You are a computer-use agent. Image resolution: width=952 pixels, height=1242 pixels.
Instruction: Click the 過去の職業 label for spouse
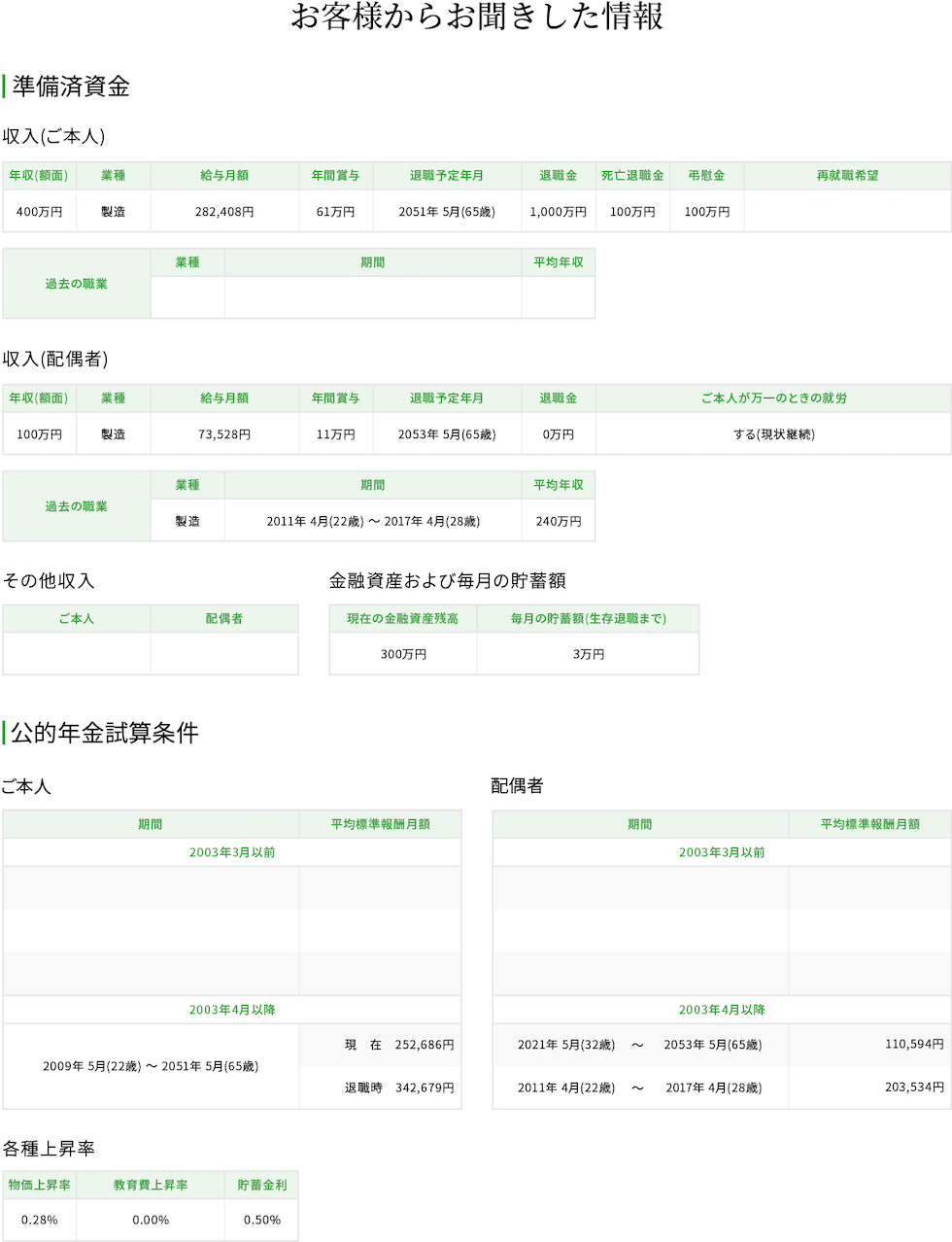pyautogui.click(x=77, y=504)
